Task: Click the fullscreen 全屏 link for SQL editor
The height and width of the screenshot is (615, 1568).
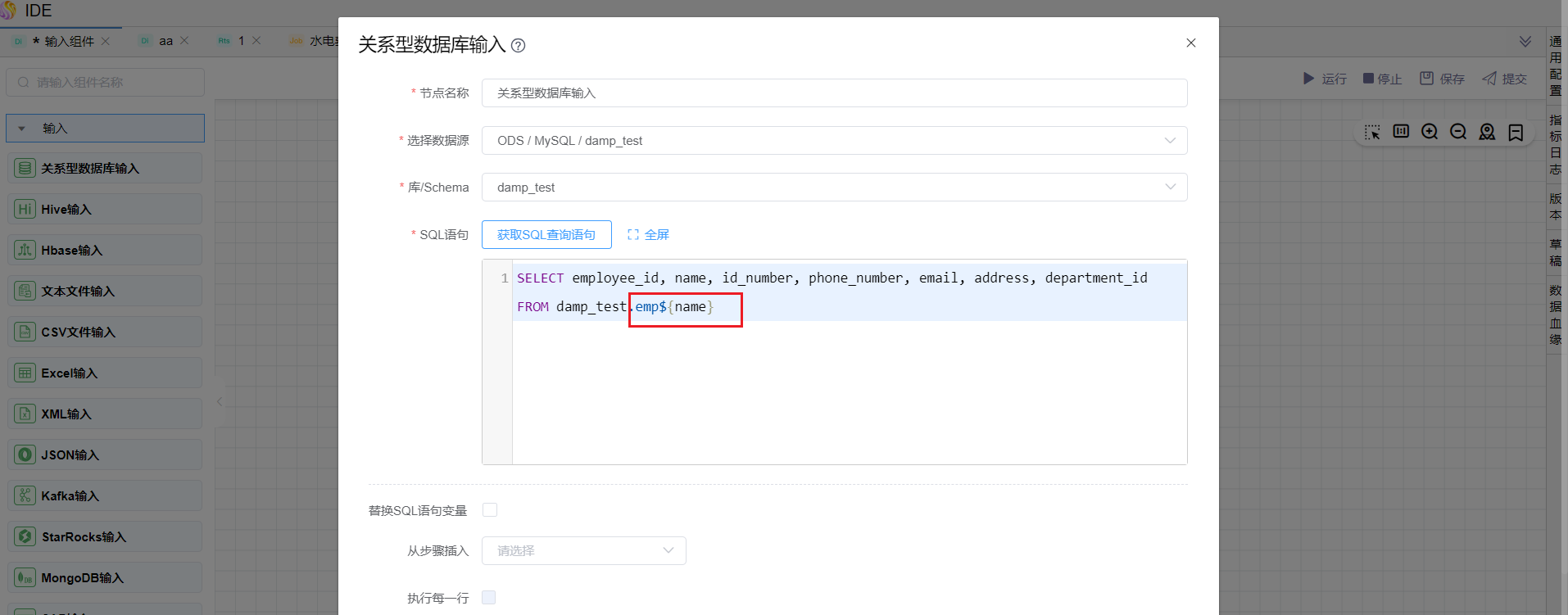Action: [648, 235]
